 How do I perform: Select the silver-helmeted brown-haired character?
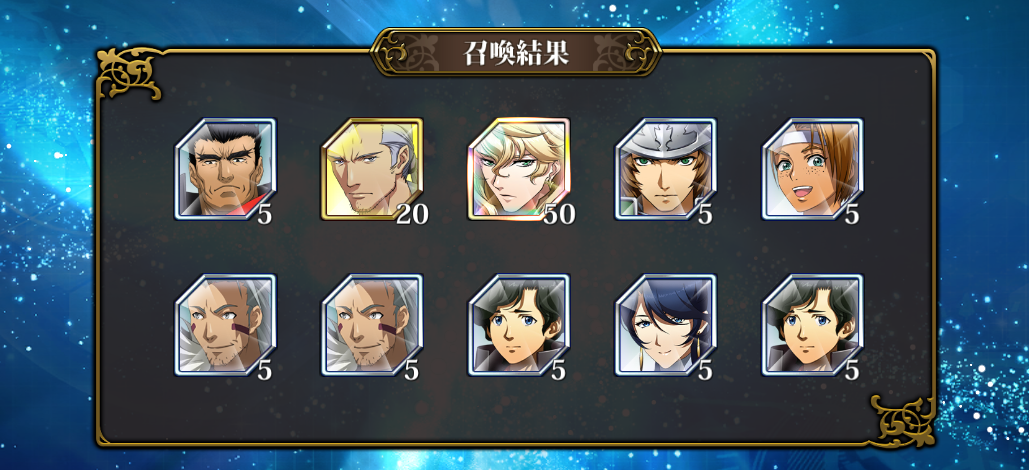[666, 169]
